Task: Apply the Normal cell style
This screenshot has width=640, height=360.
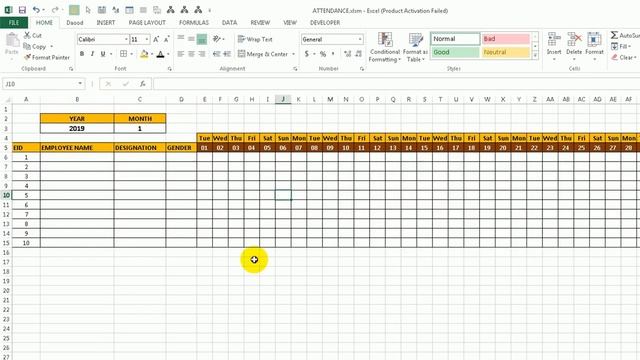Action: click(x=456, y=39)
